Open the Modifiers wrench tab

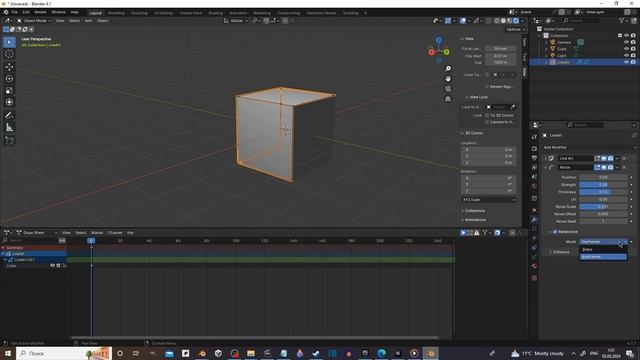coord(534,220)
